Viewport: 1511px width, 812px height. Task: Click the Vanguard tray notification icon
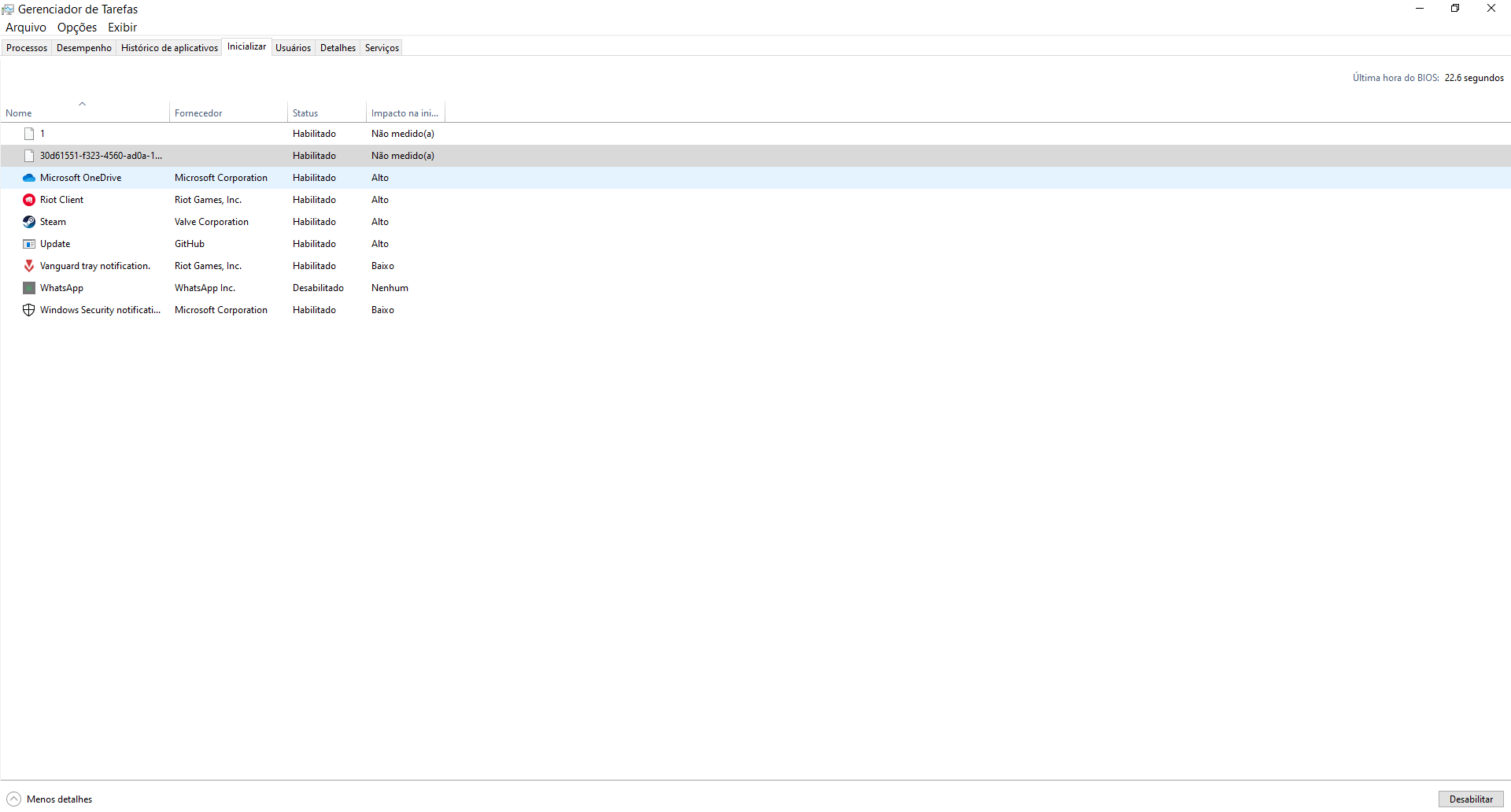click(x=29, y=266)
